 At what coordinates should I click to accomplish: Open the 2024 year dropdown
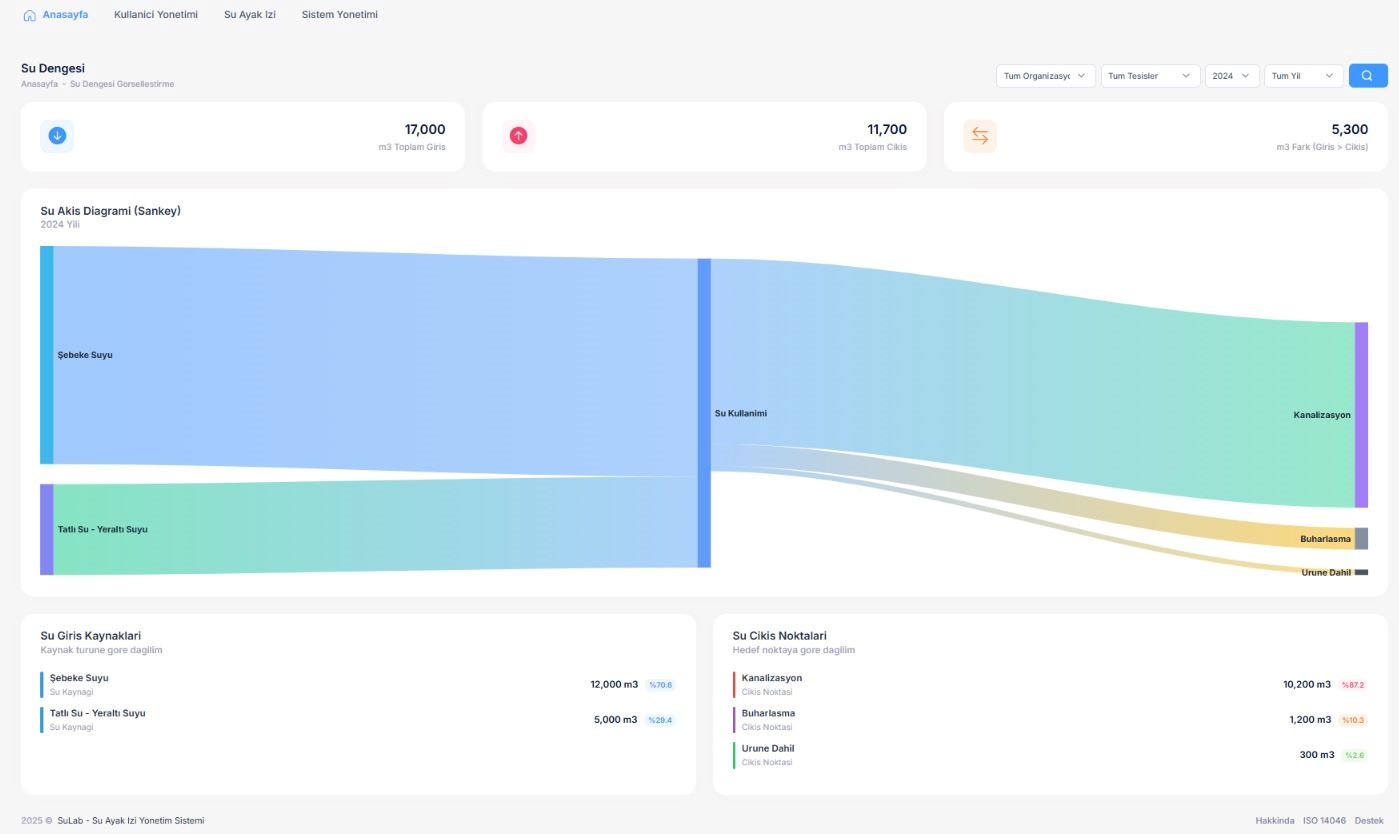click(x=1231, y=76)
